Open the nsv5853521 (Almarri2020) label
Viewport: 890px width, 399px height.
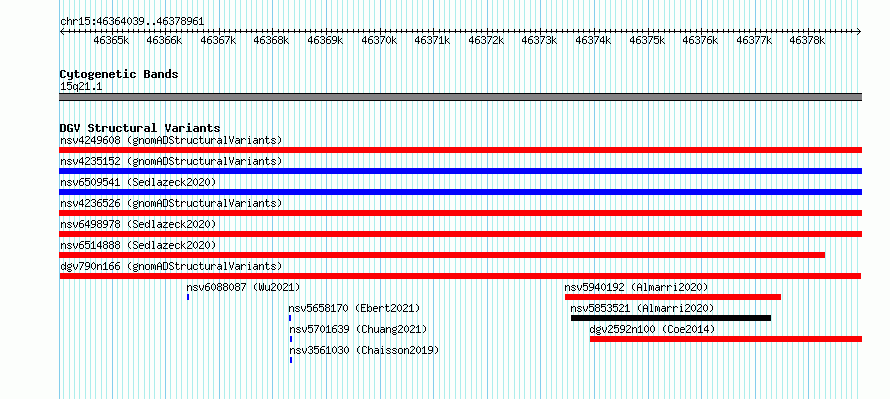pos(643,308)
